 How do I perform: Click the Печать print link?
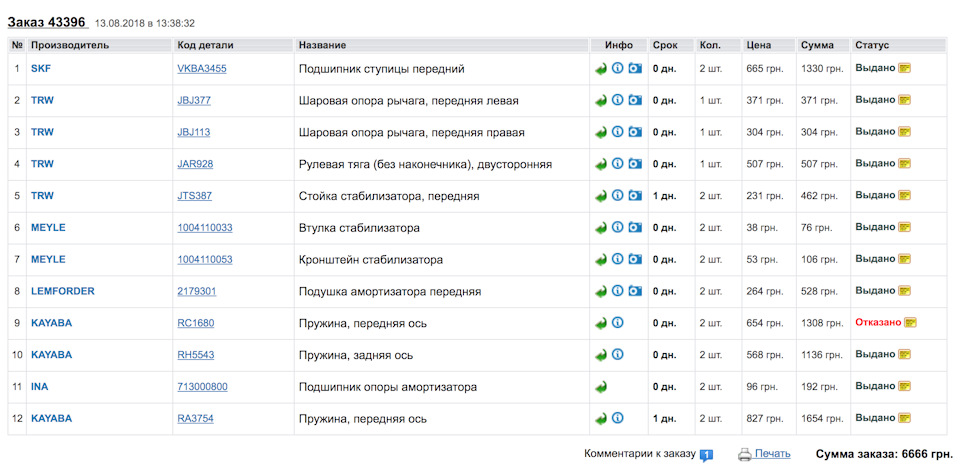[772, 454]
